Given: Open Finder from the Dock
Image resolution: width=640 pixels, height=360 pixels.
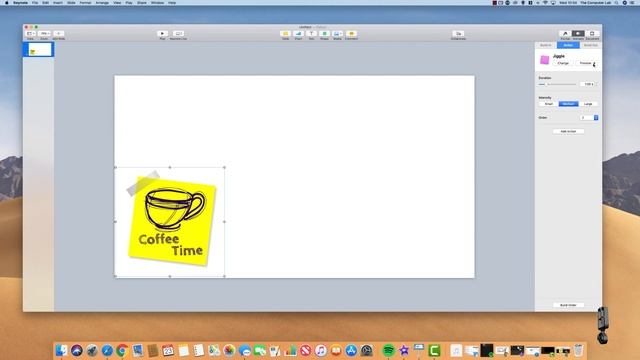Looking at the screenshot, I should [x=61, y=350].
